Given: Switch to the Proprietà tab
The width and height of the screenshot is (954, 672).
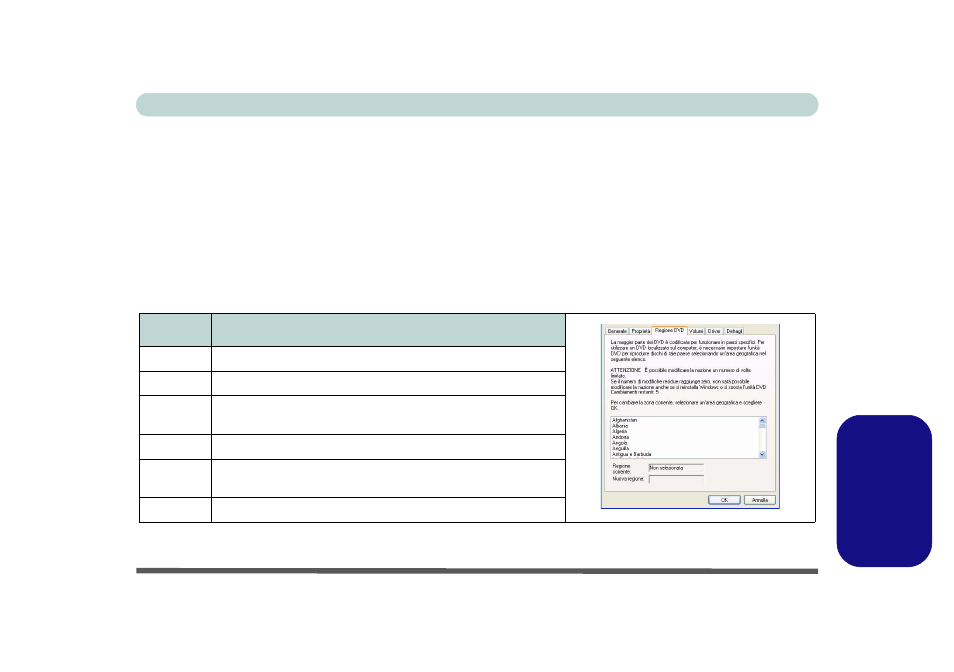Looking at the screenshot, I should pyautogui.click(x=641, y=331).
